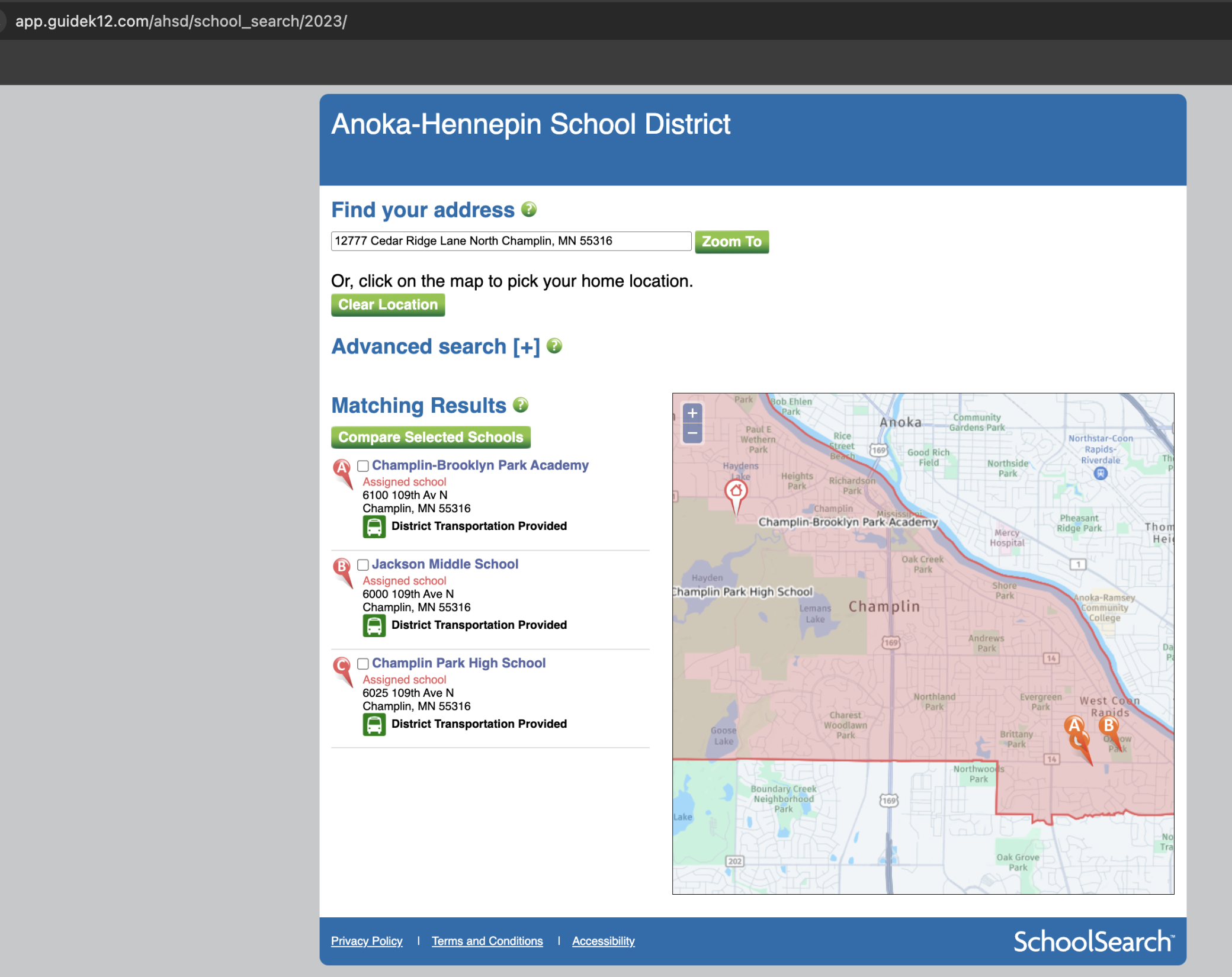
Task: Click the orange B marker on the map
Action: [x=1109, y=727]
